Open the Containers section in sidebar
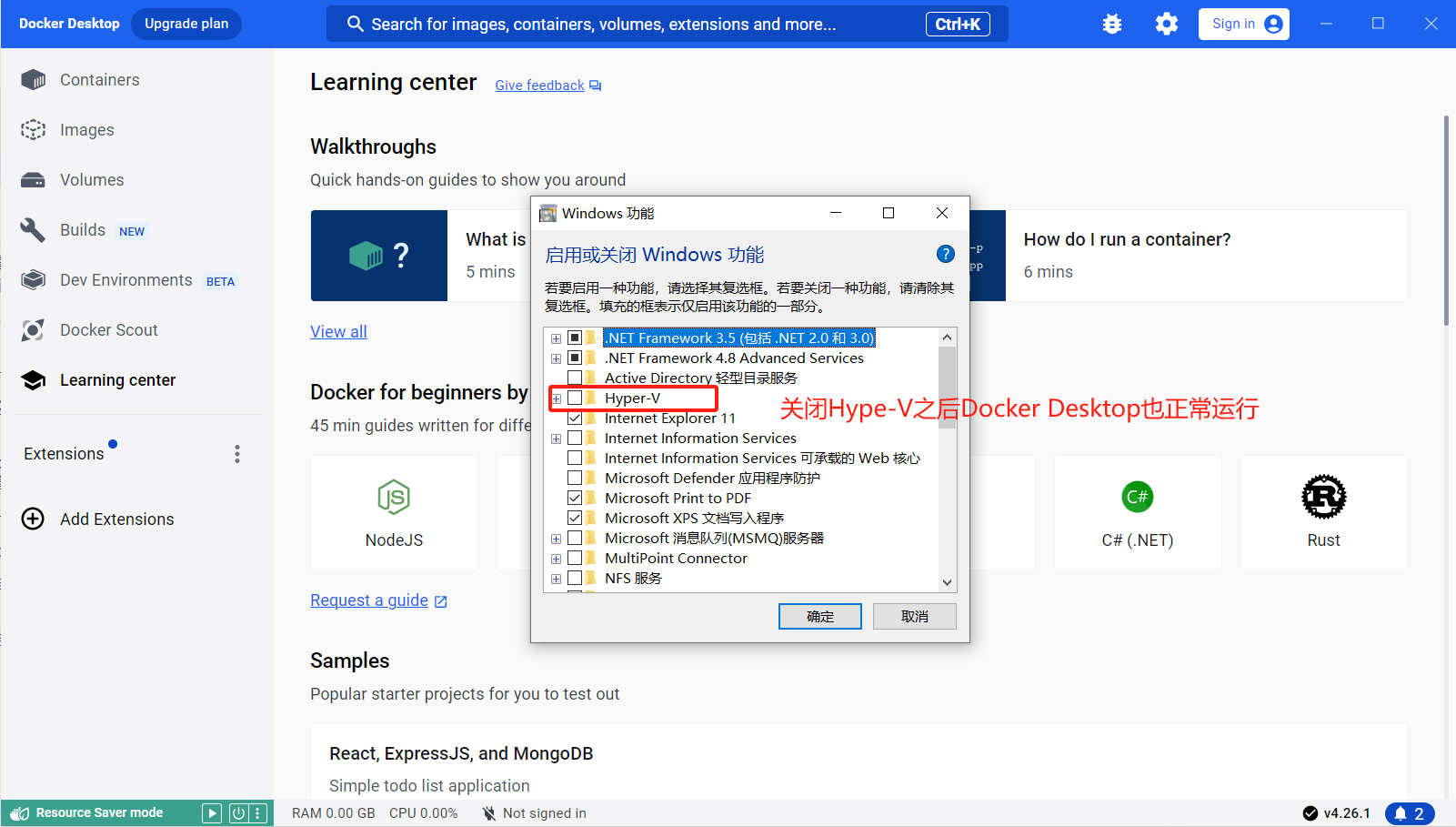 [x=99, y=79]
